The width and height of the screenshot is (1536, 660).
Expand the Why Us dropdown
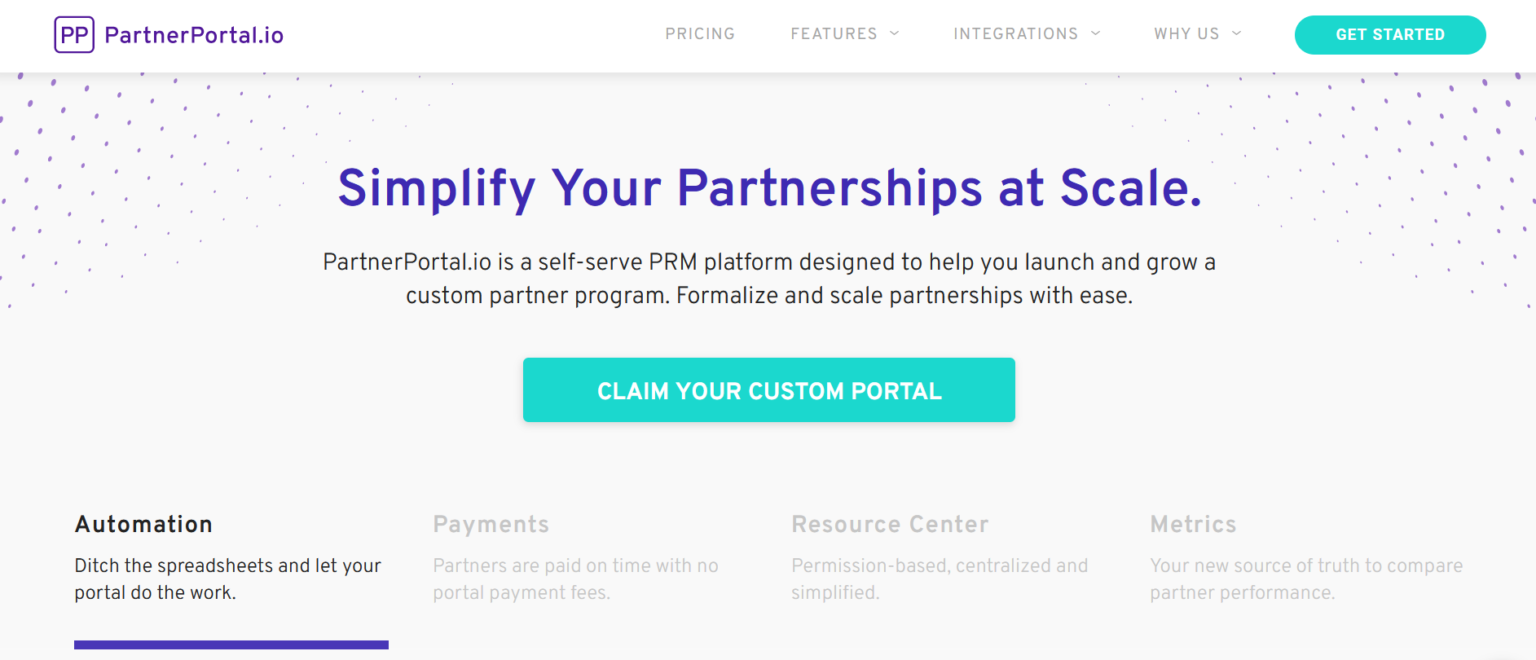(1190, 34)
